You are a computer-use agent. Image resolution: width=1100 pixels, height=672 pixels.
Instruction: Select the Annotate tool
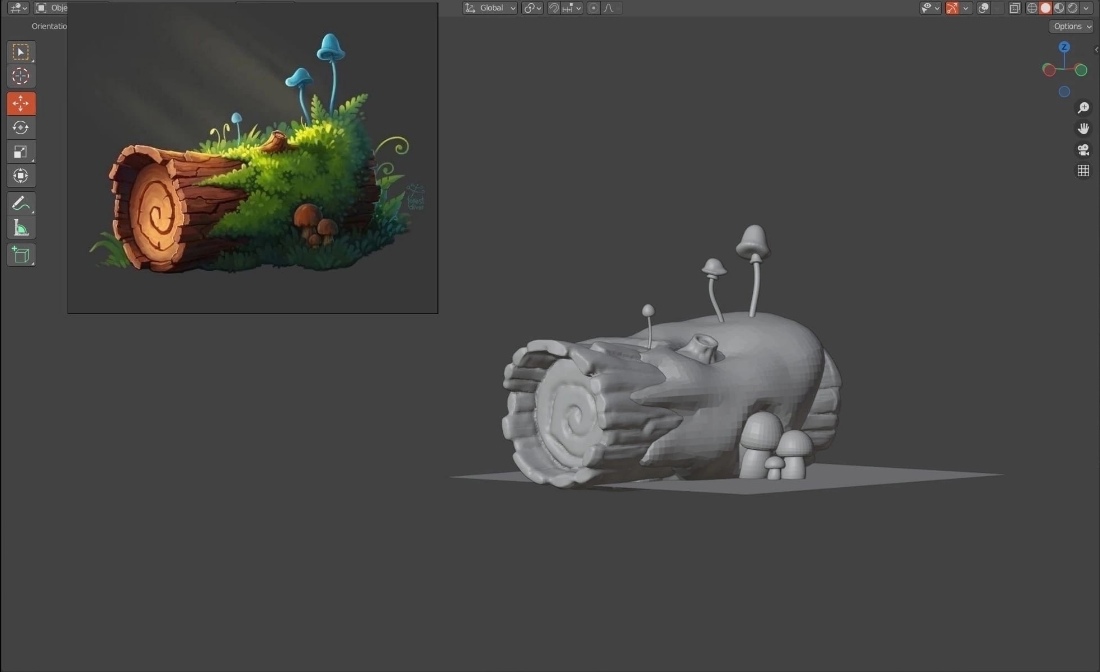pos(20,203)
